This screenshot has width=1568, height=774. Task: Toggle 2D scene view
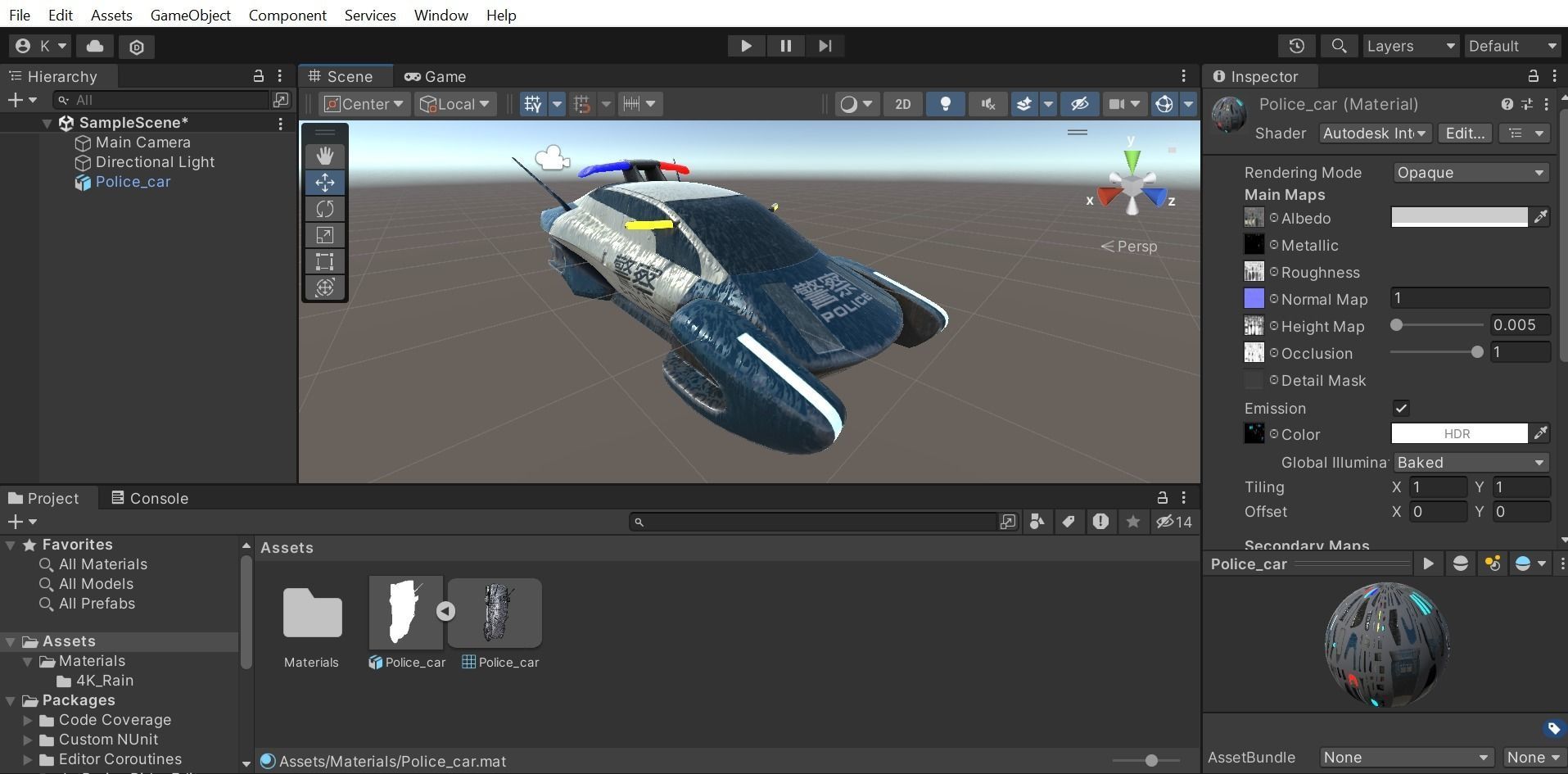click(902, 104)
